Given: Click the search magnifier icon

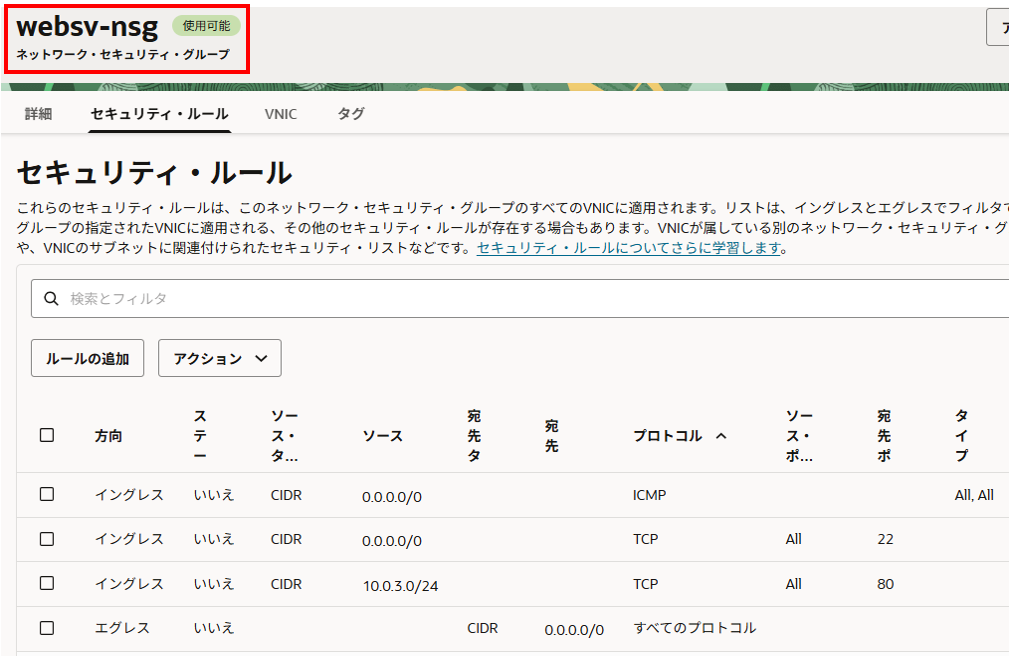Looking at the screenshot, I should pos(50,299).
